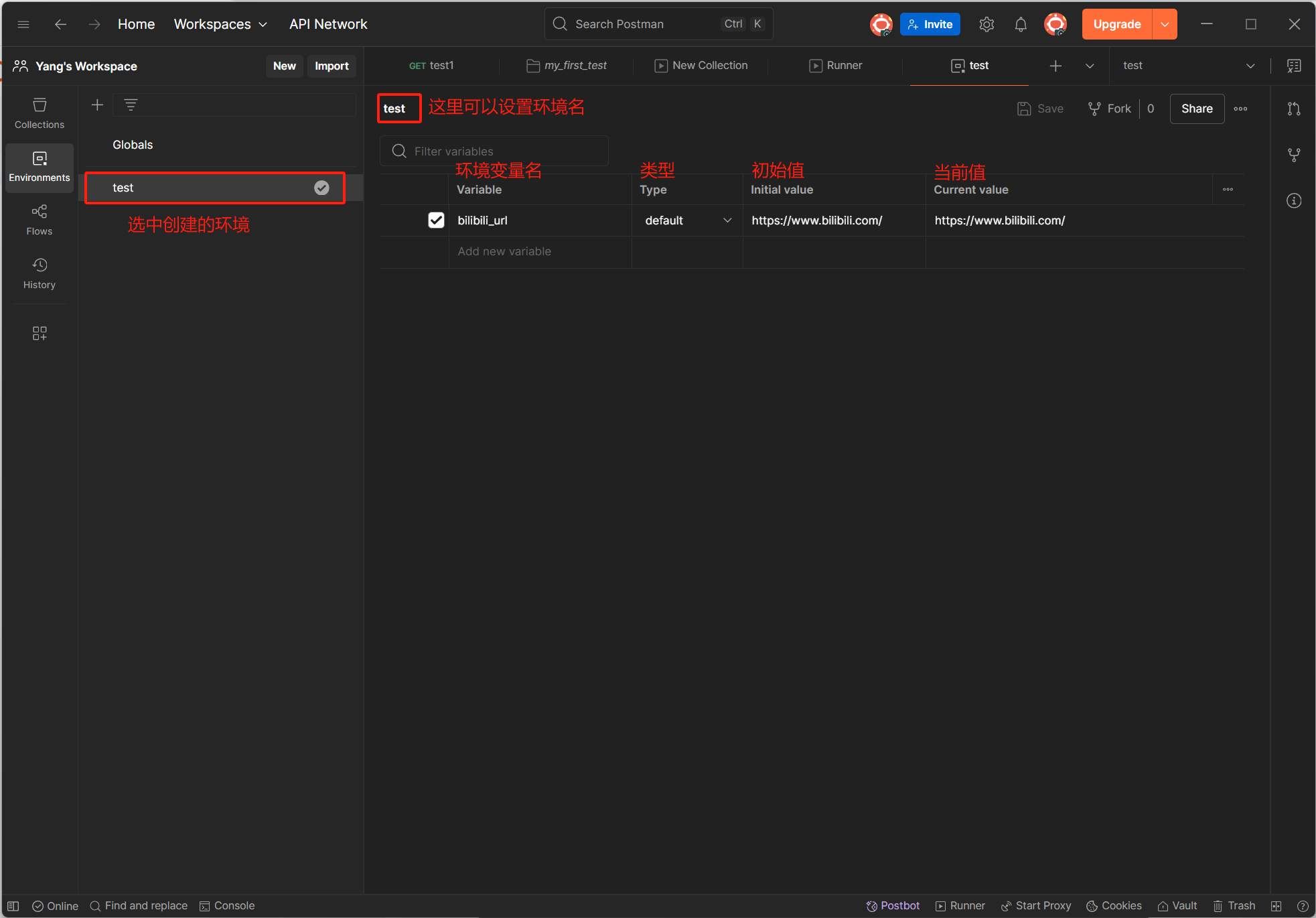Image resolution: width=1316 pixels, height=918 pixels.
Task: Open the environment quick look icon
Action: click(x=1294, y=66)
